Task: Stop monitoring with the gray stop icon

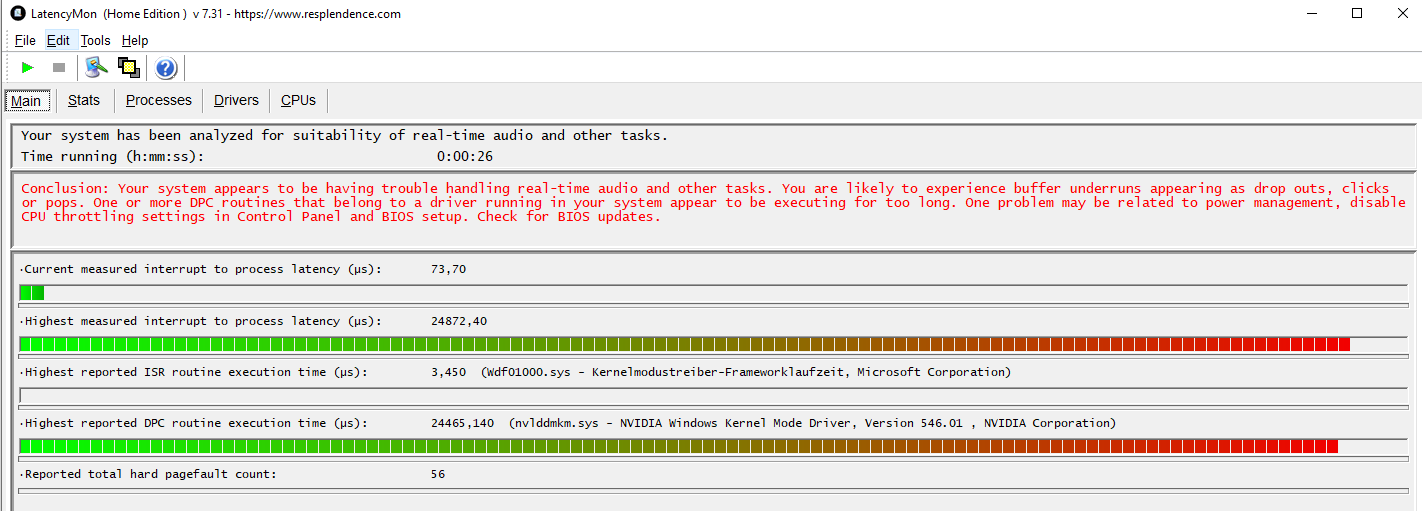Action: (x=59, y=67)
